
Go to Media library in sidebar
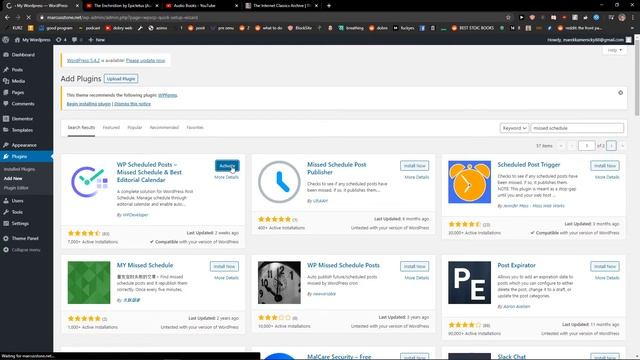(x=18, y=81)
